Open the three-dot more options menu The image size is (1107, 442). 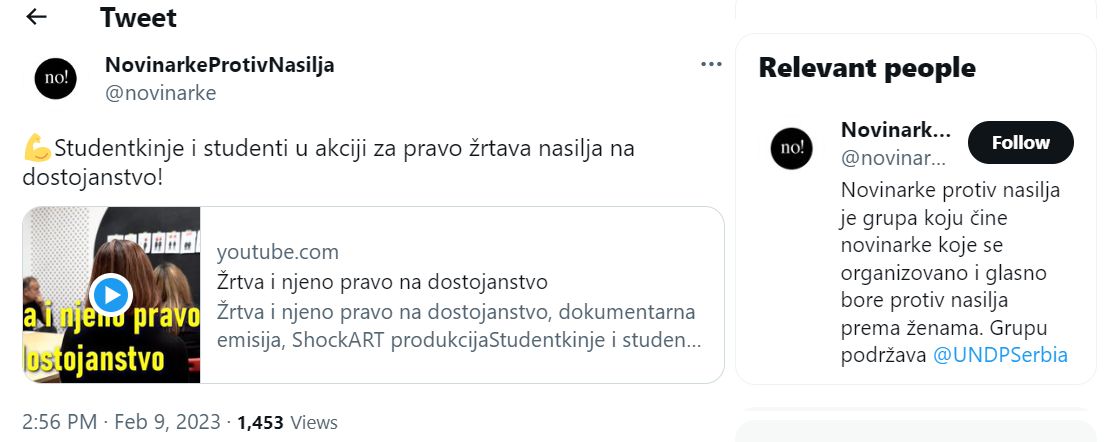coord(711,64)
